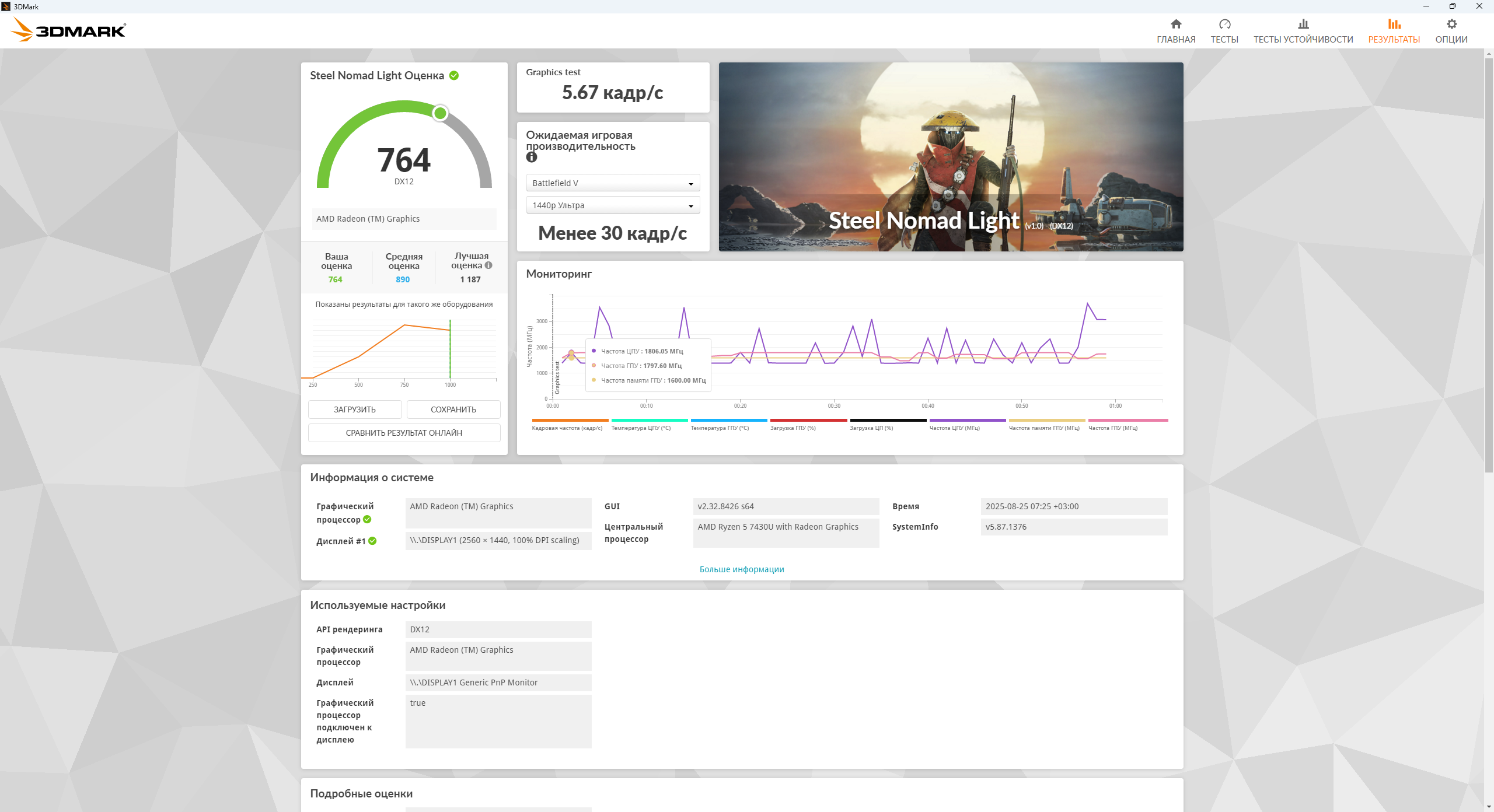Click the Информация о системе heading
Viewport: 1494px width, 812px height.
pos(372,477)
